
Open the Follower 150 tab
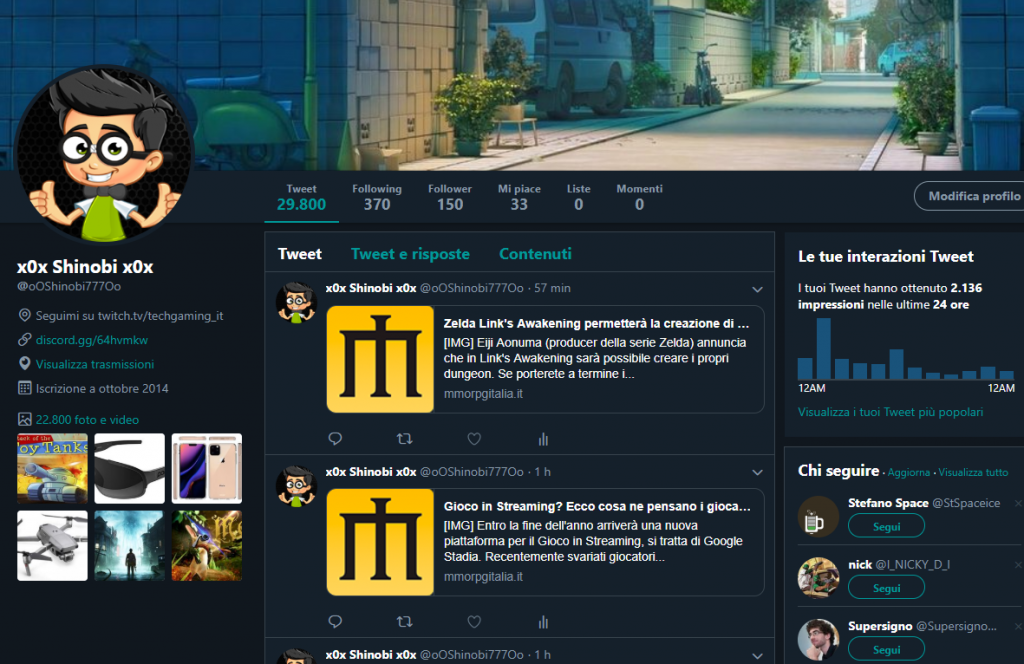(x=450, y=197)
